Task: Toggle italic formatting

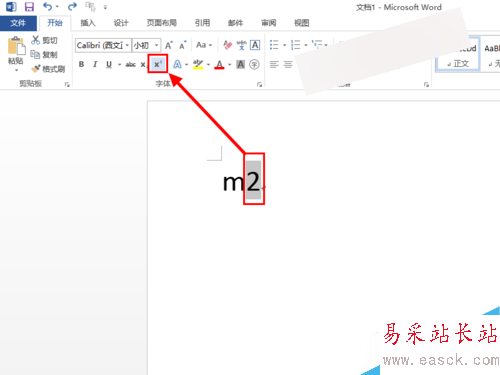Action: point(95,64)
